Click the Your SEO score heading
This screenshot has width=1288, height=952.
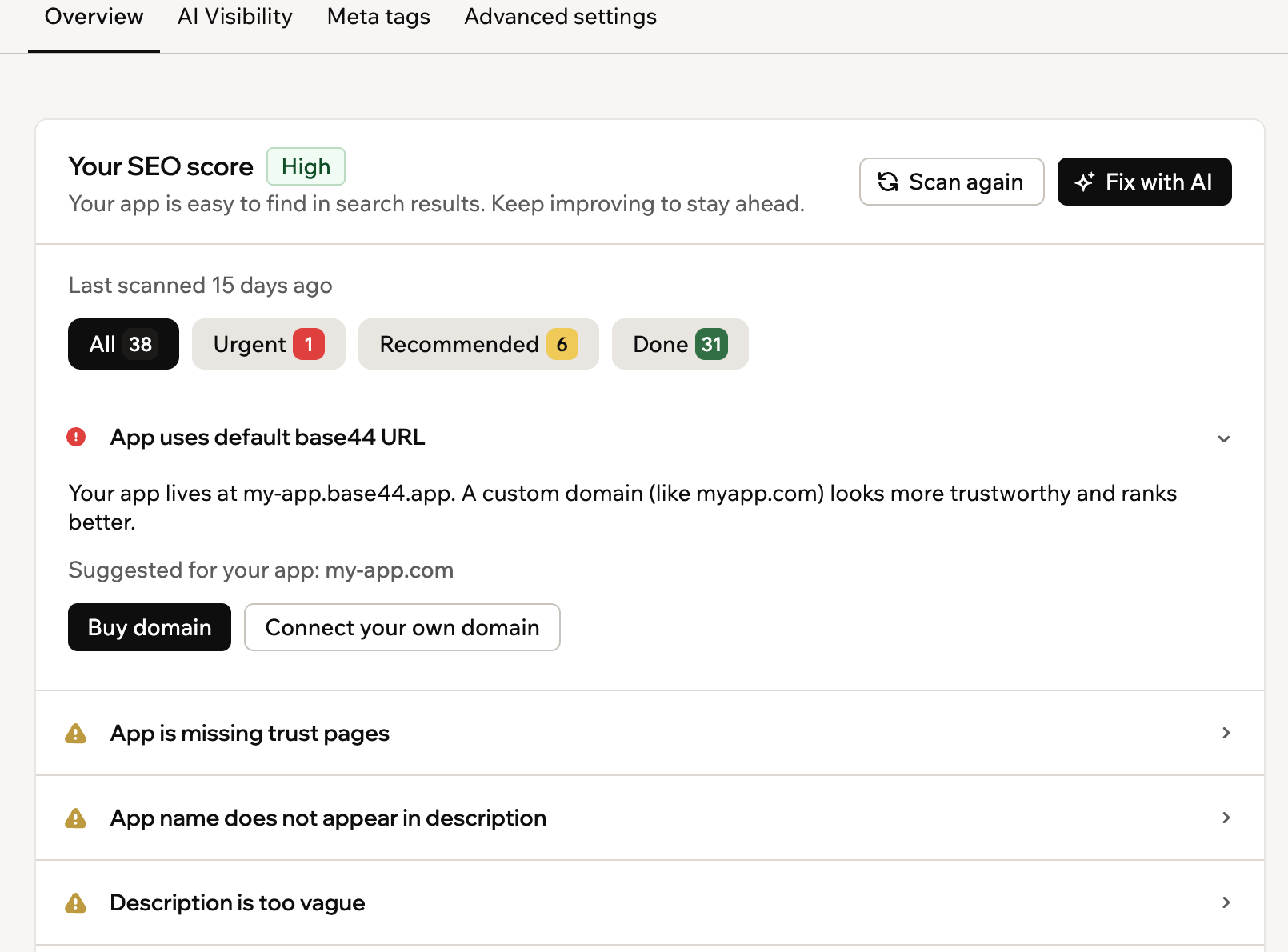161,166
